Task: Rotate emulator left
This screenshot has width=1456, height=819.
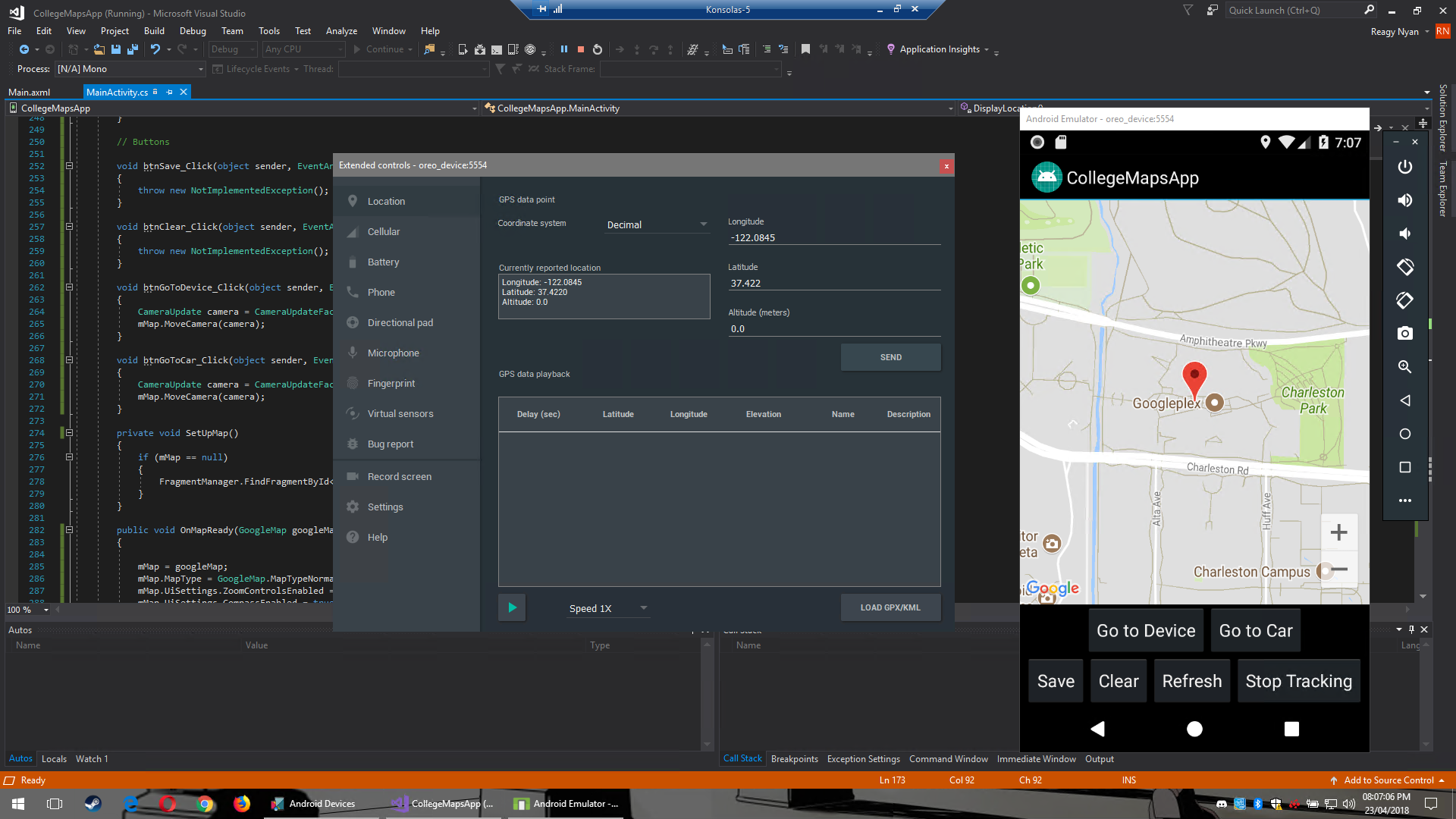Action: pos(1405,267)
